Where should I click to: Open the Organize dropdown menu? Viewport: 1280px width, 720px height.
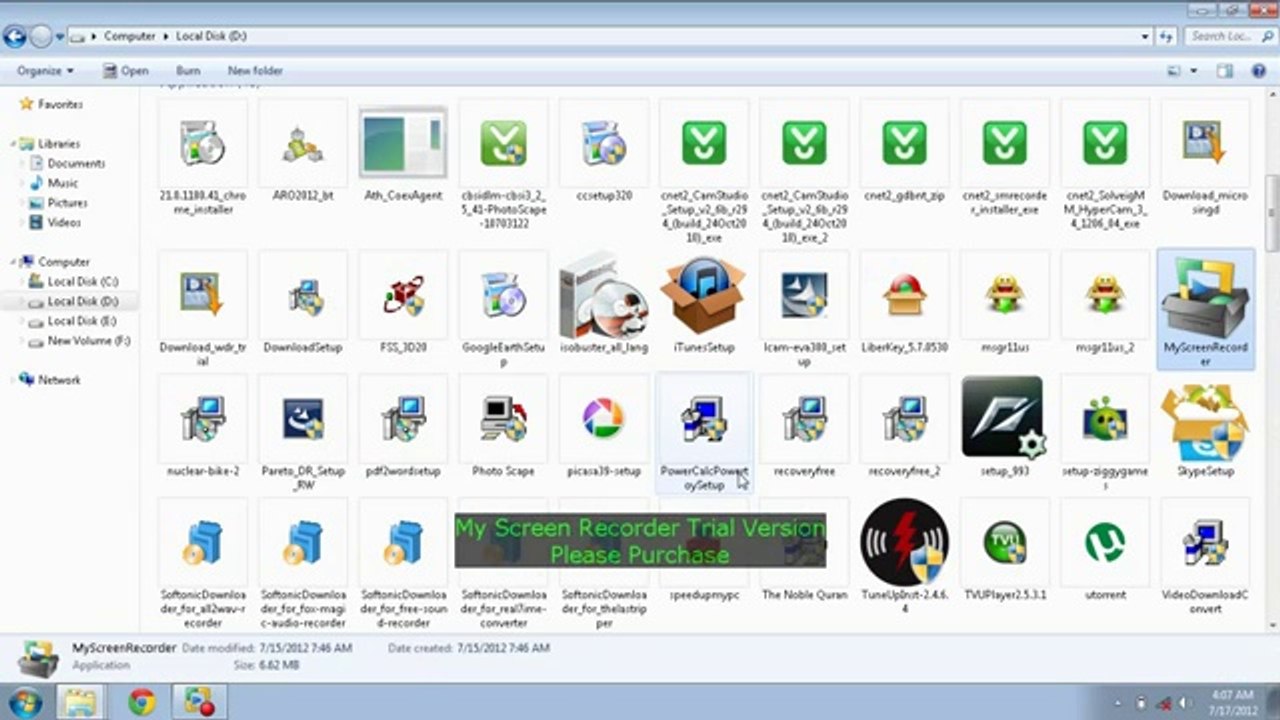click(45, 71)
